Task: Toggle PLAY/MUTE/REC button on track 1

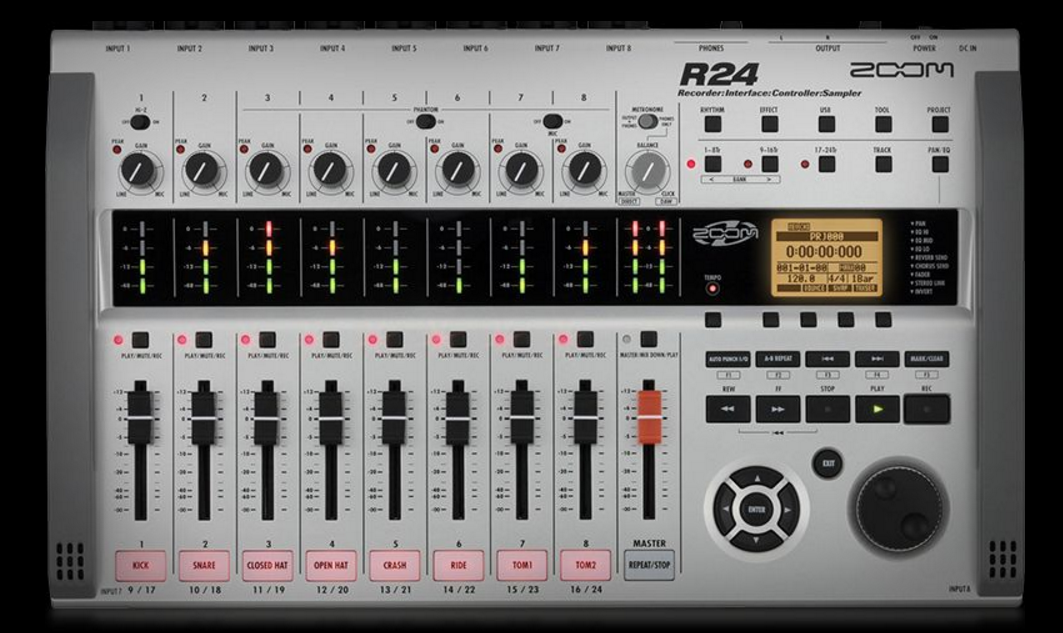Action: pyautogui.click(x=140, y=340)
